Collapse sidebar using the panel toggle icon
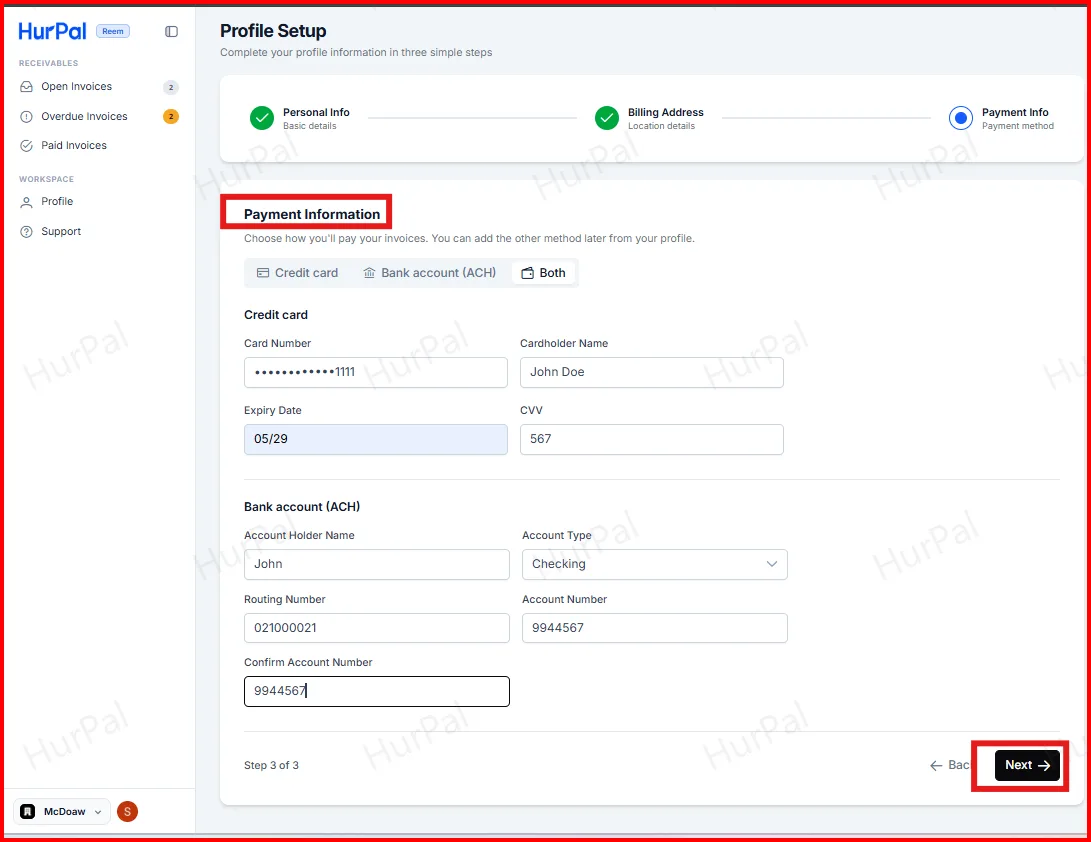1091x842 pixels. pyautogui.click(x=171, y=31)
